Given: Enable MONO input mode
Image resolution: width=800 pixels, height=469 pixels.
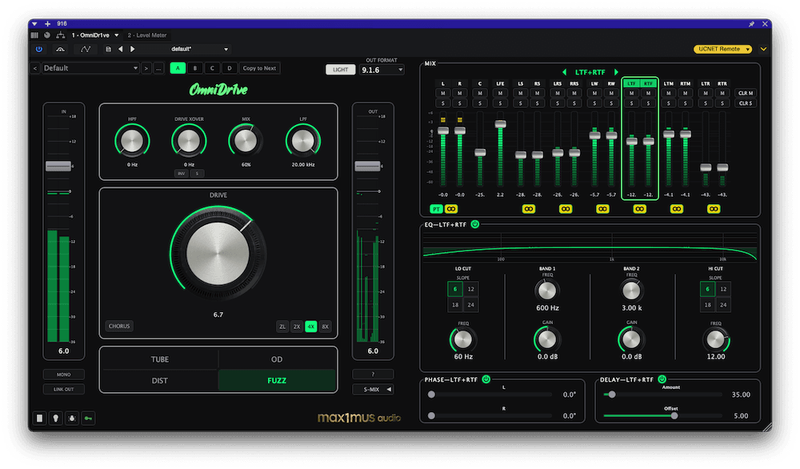Looking at the screenshot, I should [x=64, y=375].
